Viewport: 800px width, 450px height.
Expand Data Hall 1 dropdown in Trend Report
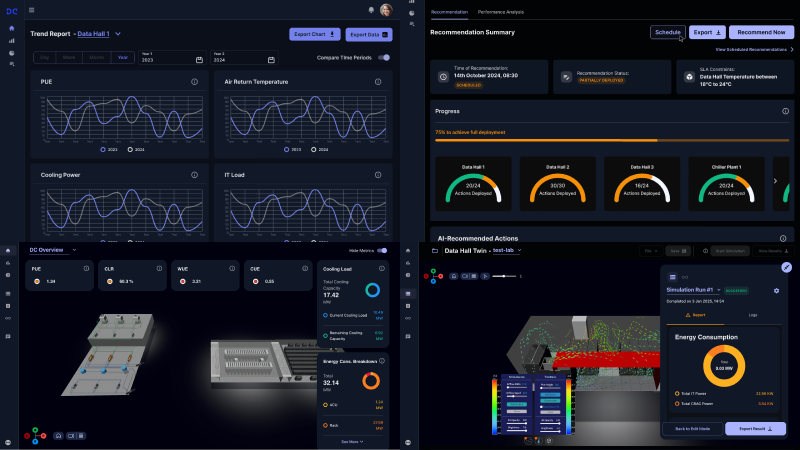coord(118,34)
